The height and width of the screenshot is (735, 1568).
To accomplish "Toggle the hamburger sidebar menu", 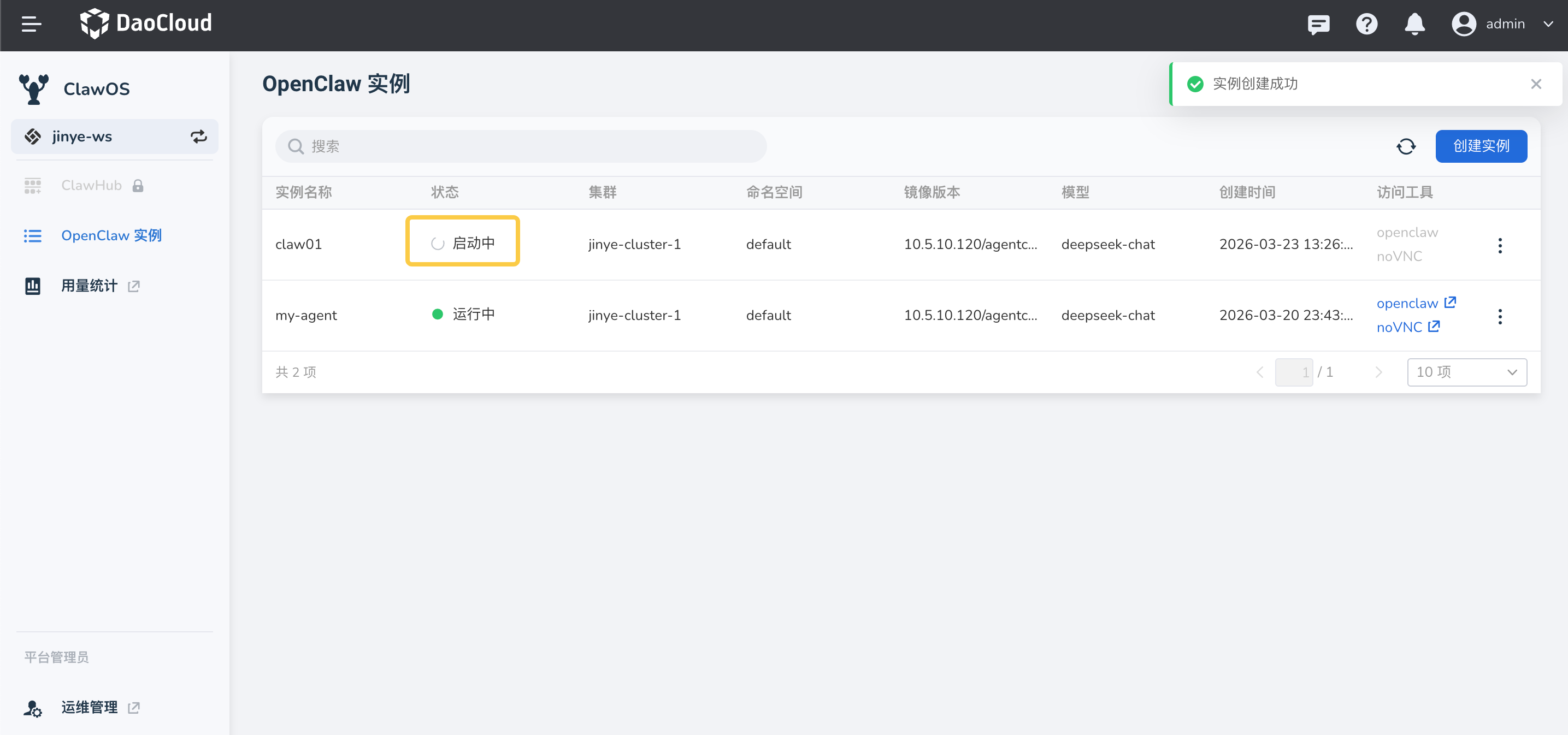I will 31,25.
